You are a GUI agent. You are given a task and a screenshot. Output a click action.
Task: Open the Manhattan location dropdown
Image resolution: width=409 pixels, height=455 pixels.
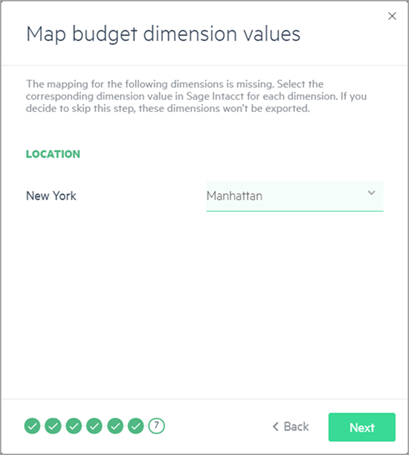pyautogui.click(x=295, y=196)
